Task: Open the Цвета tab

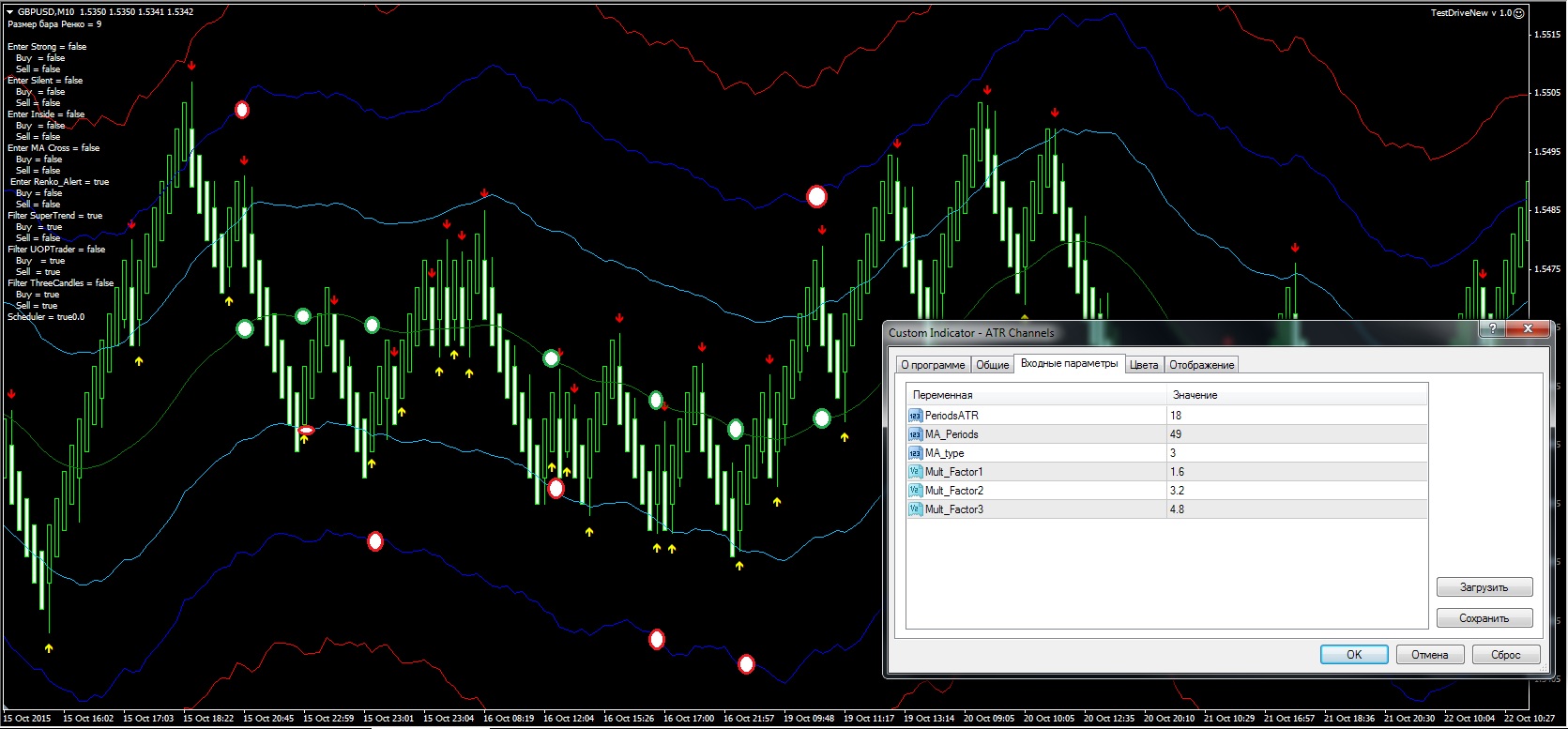Action: pos(1144,365)
